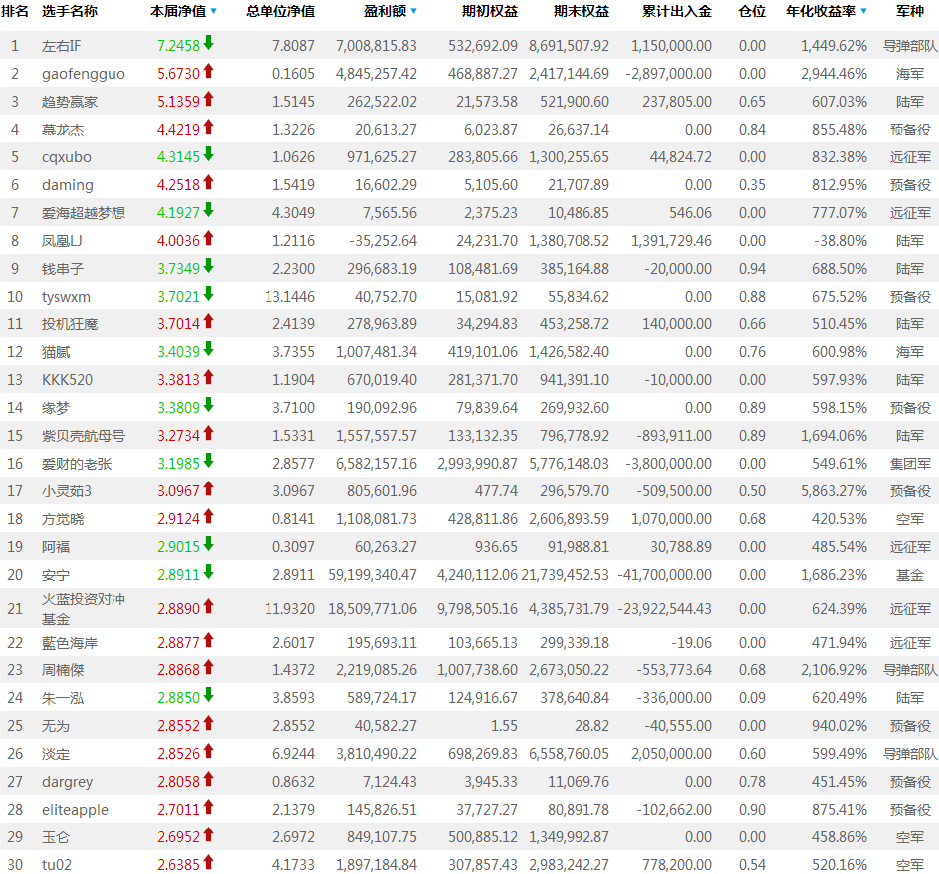Viewport: 939px width, 874px height.
Task: Click annualized return 2,944.46%
Action: [x=834, y=74]
